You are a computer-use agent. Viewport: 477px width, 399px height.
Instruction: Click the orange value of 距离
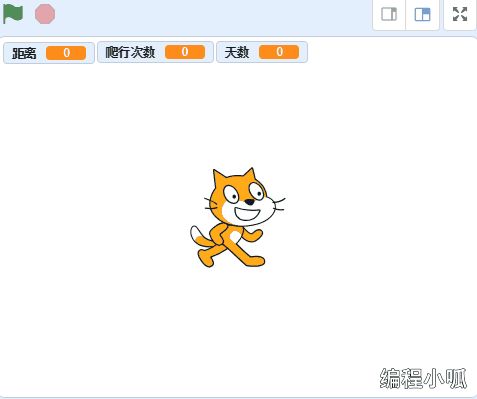coord(66,53)
